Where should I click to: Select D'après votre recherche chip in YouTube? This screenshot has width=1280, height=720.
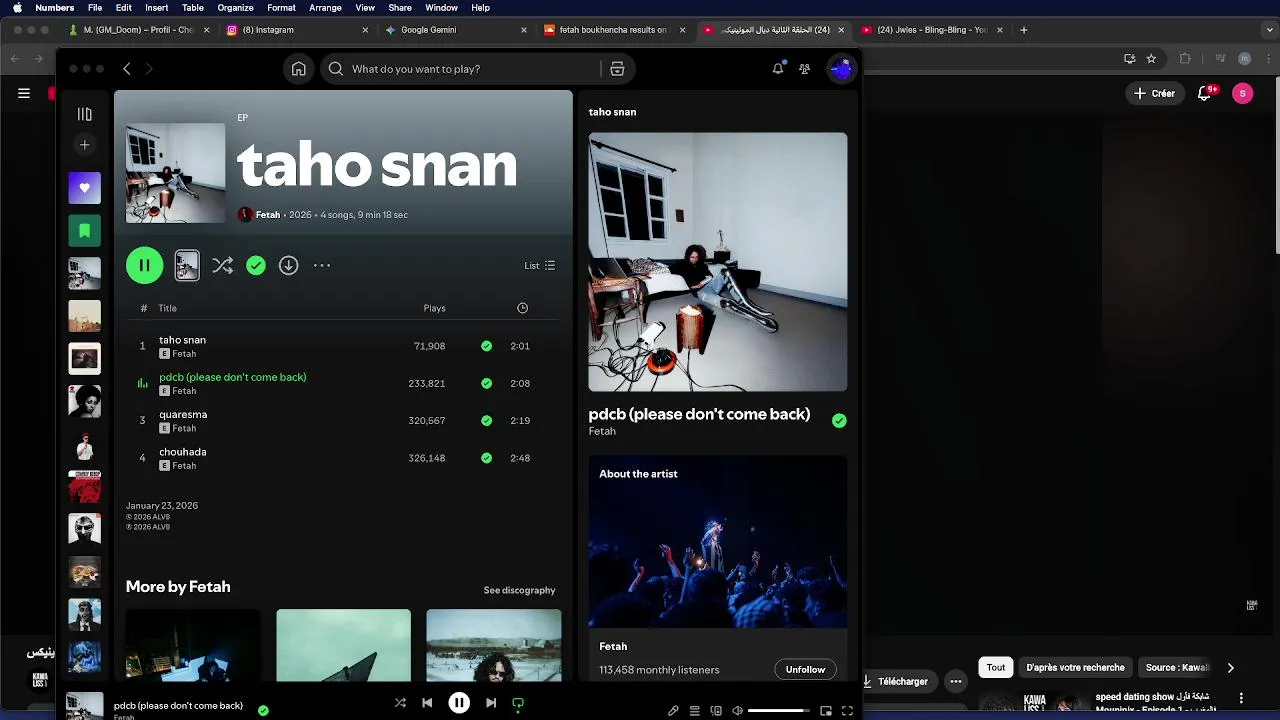click(1075, 668)
